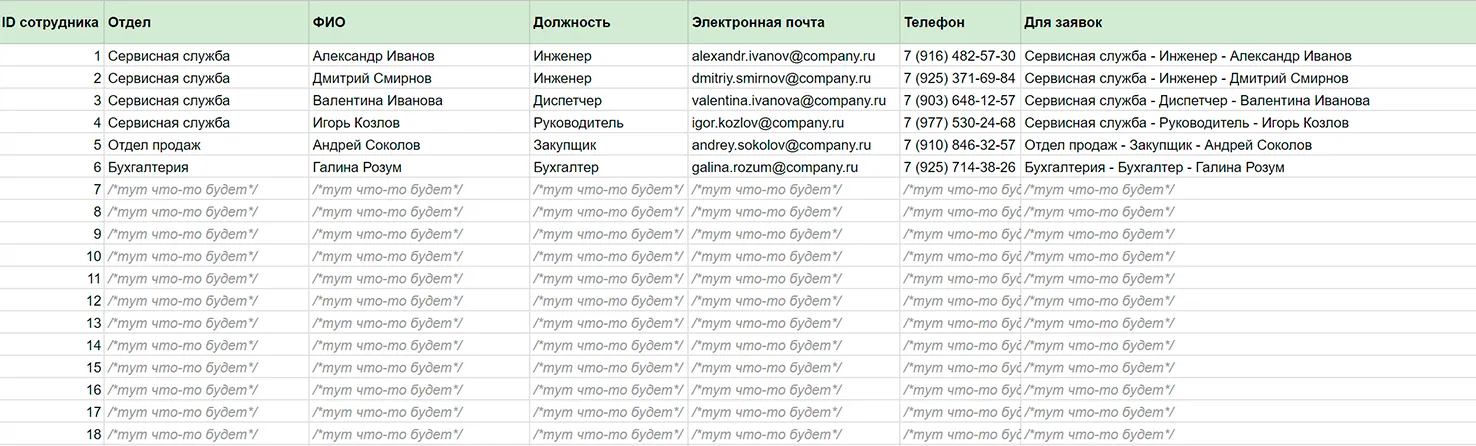1476x446 pixels.
Task: Select 'Сервисная служба - Диспетчер - Валентина Иванова' cell
Action: pyautogui.click(x=1248, y=100)
